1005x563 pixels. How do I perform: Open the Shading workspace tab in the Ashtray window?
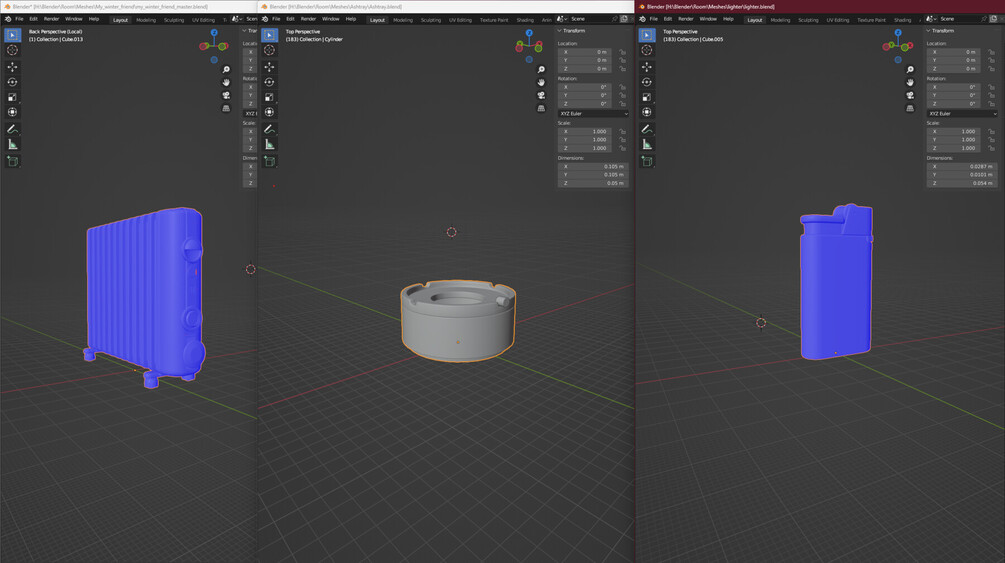pos(525,20)
